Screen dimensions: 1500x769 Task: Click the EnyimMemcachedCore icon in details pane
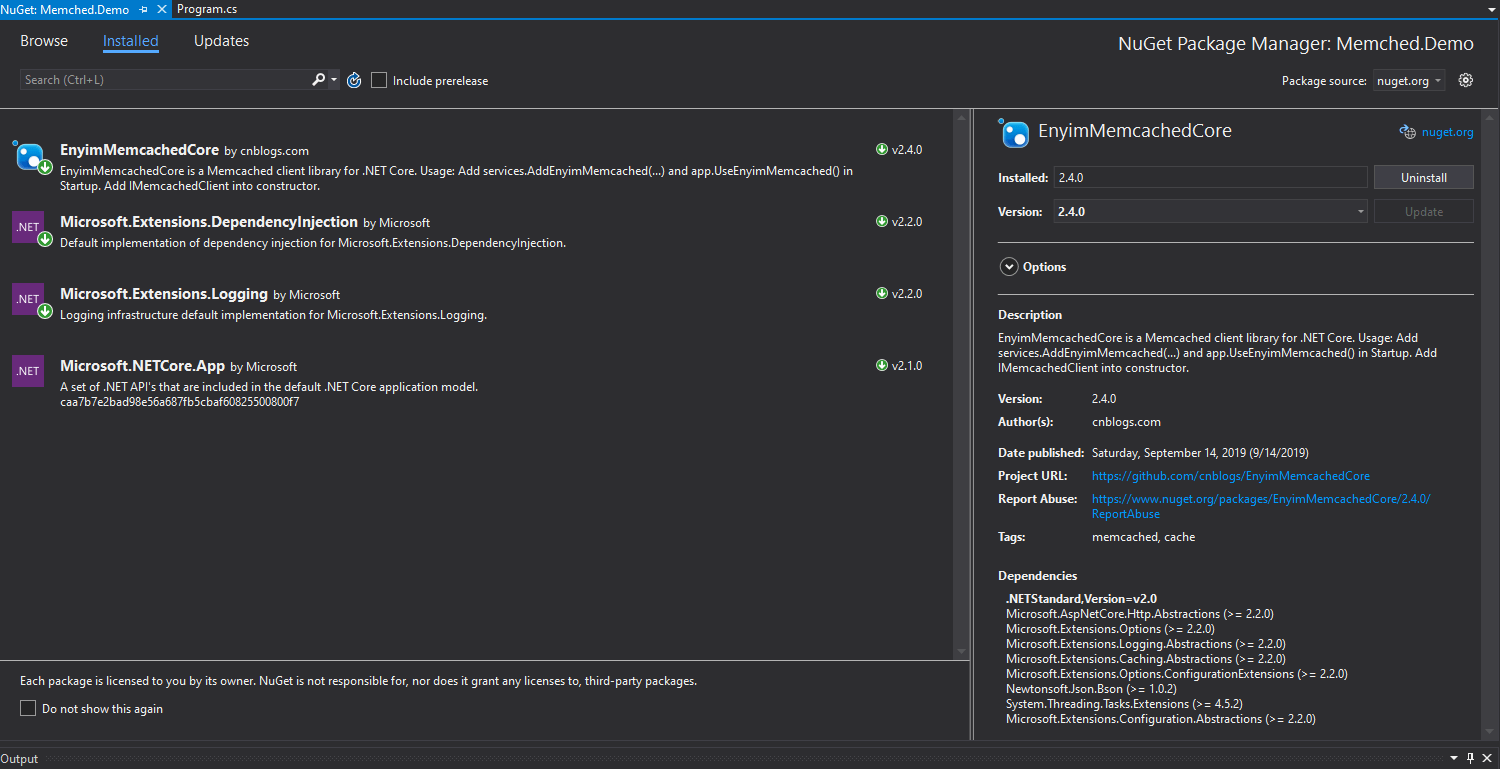click(x=1014, y=133)
